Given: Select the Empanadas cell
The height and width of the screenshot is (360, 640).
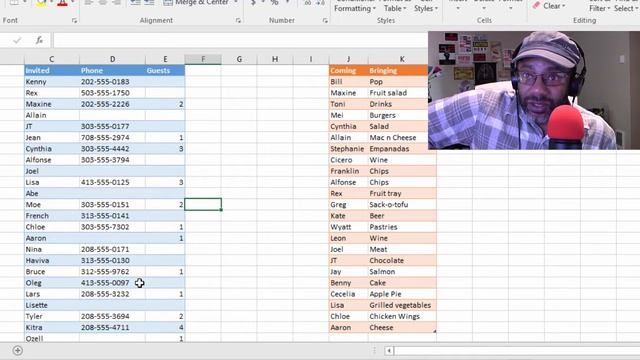Looking at the screenshot, I should [x=402, y=149].
